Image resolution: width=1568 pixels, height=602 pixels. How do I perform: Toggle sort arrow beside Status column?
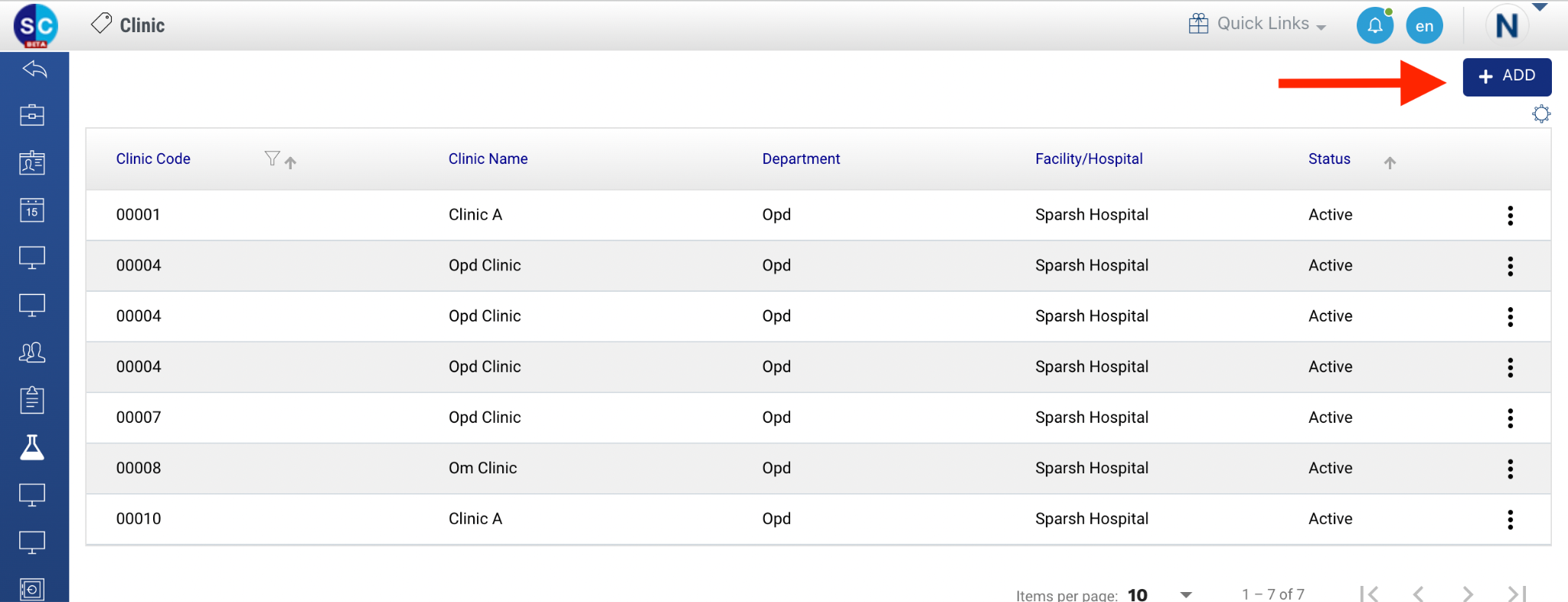point(1390,162)
